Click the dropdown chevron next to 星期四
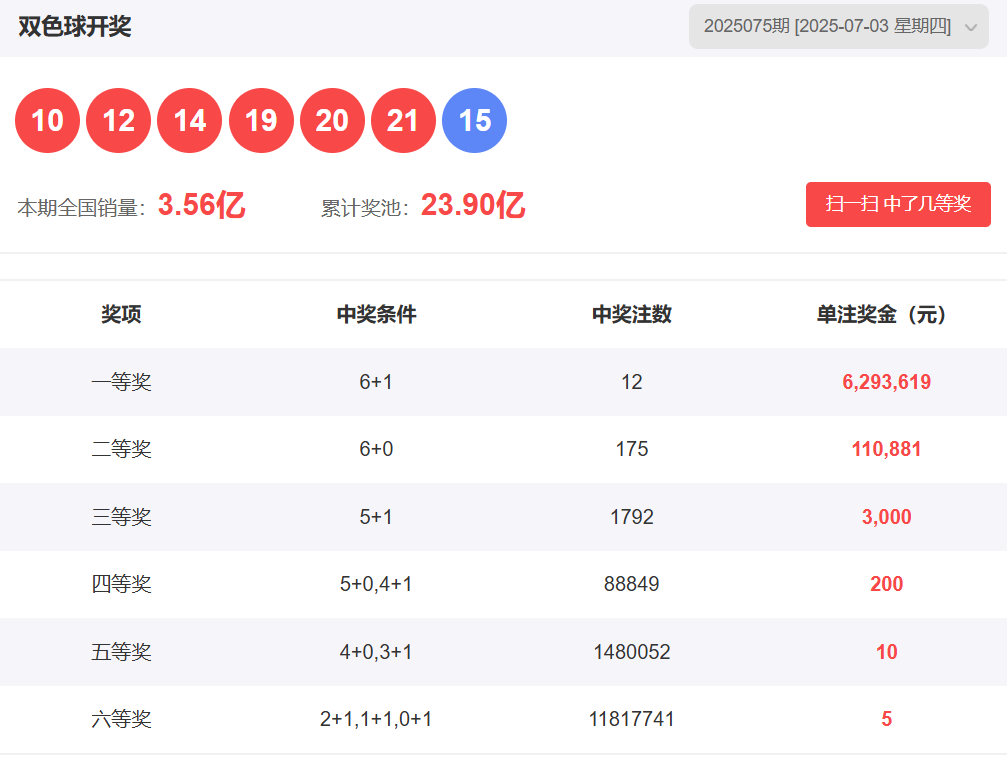Viewport: 1007px width, 777px height. pos(971,27)
